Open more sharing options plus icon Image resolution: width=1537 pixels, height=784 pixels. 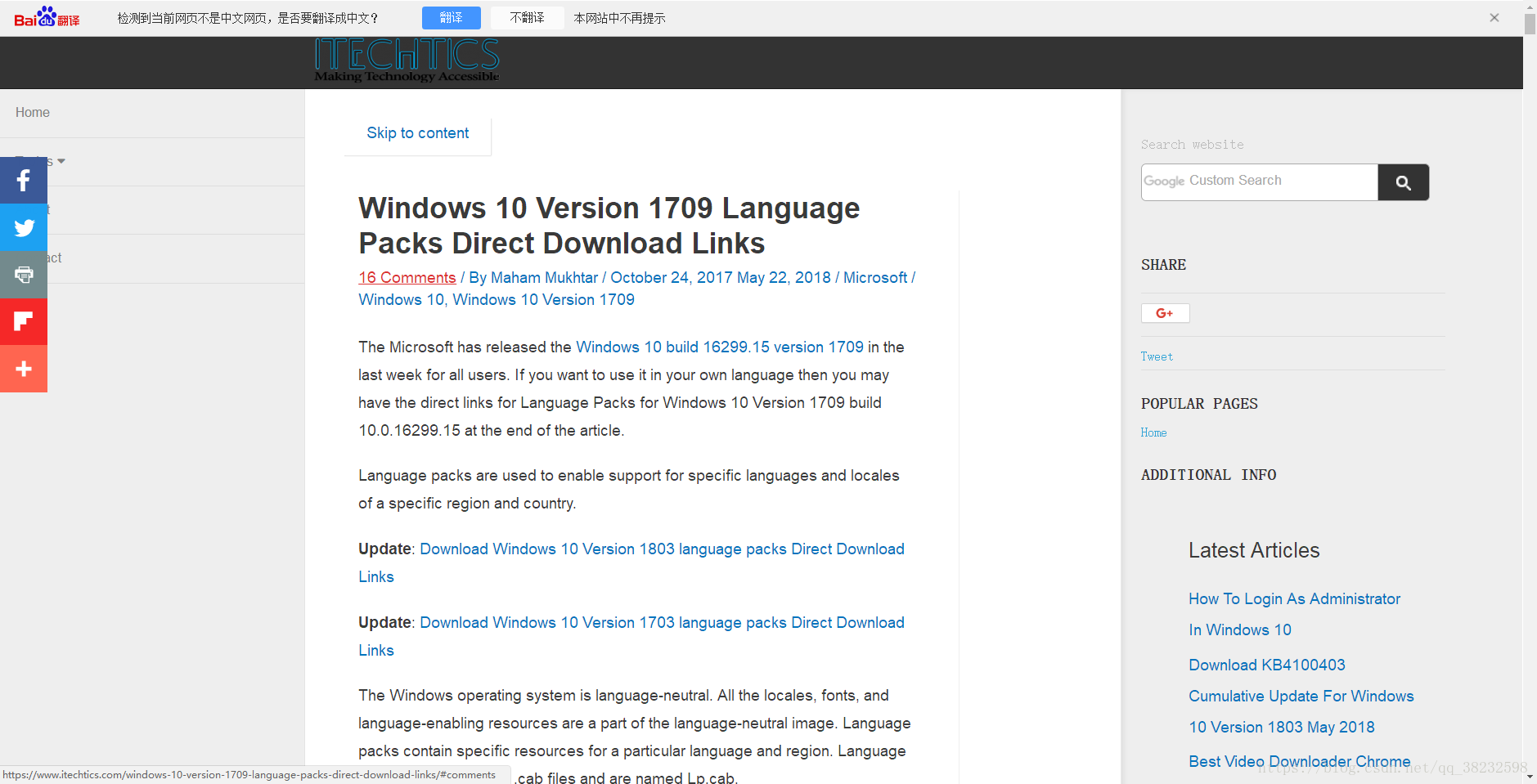tap(24, 369)
